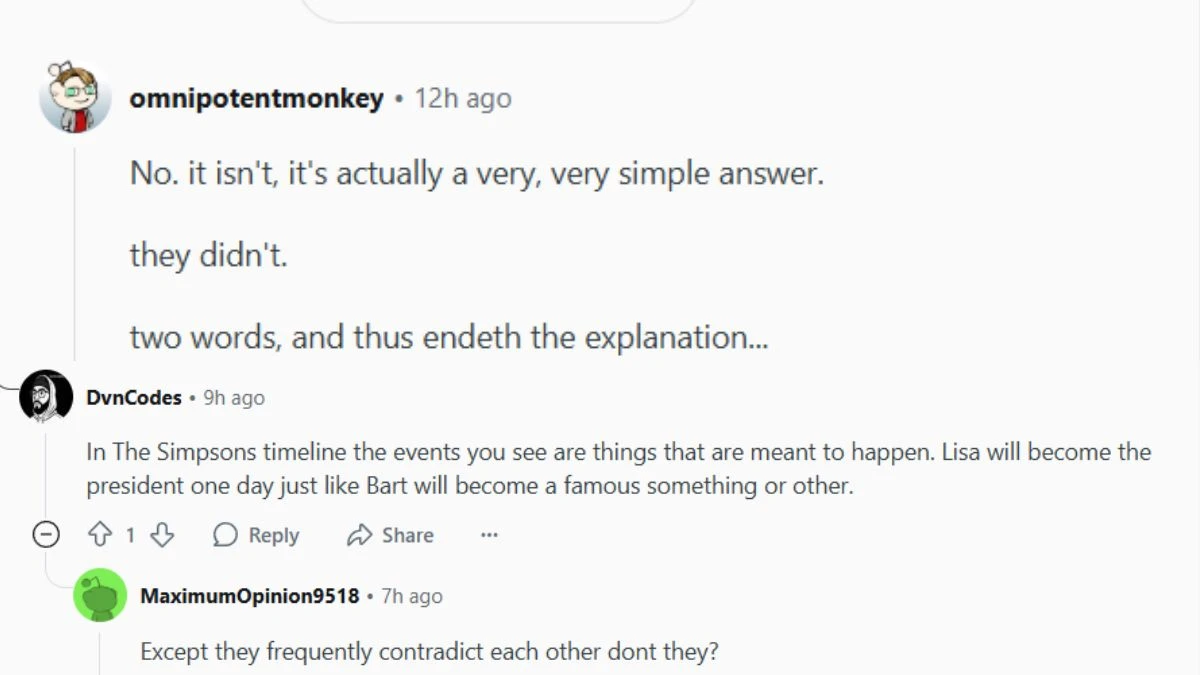
Task: Collapse omnipotentmonkey thread via vertical line
Action: click(x=74, y=248)
